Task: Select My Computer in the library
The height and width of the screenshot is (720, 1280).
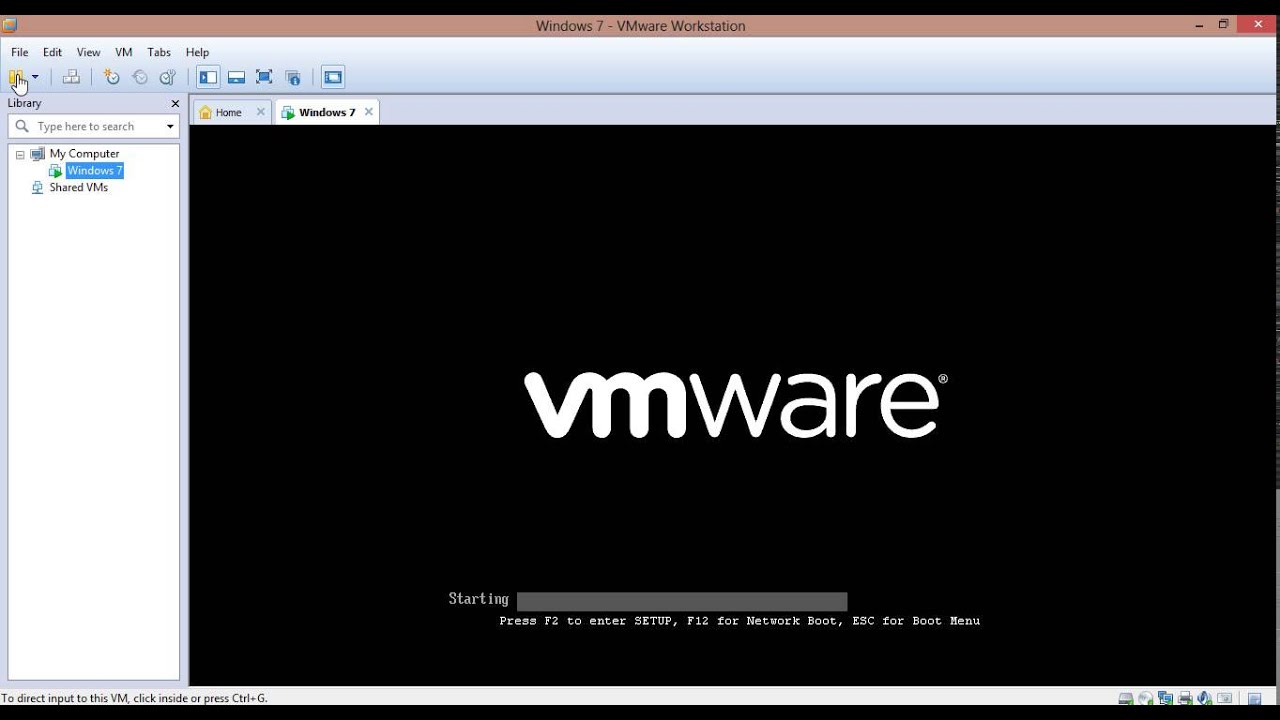Action: coord(84,154)
